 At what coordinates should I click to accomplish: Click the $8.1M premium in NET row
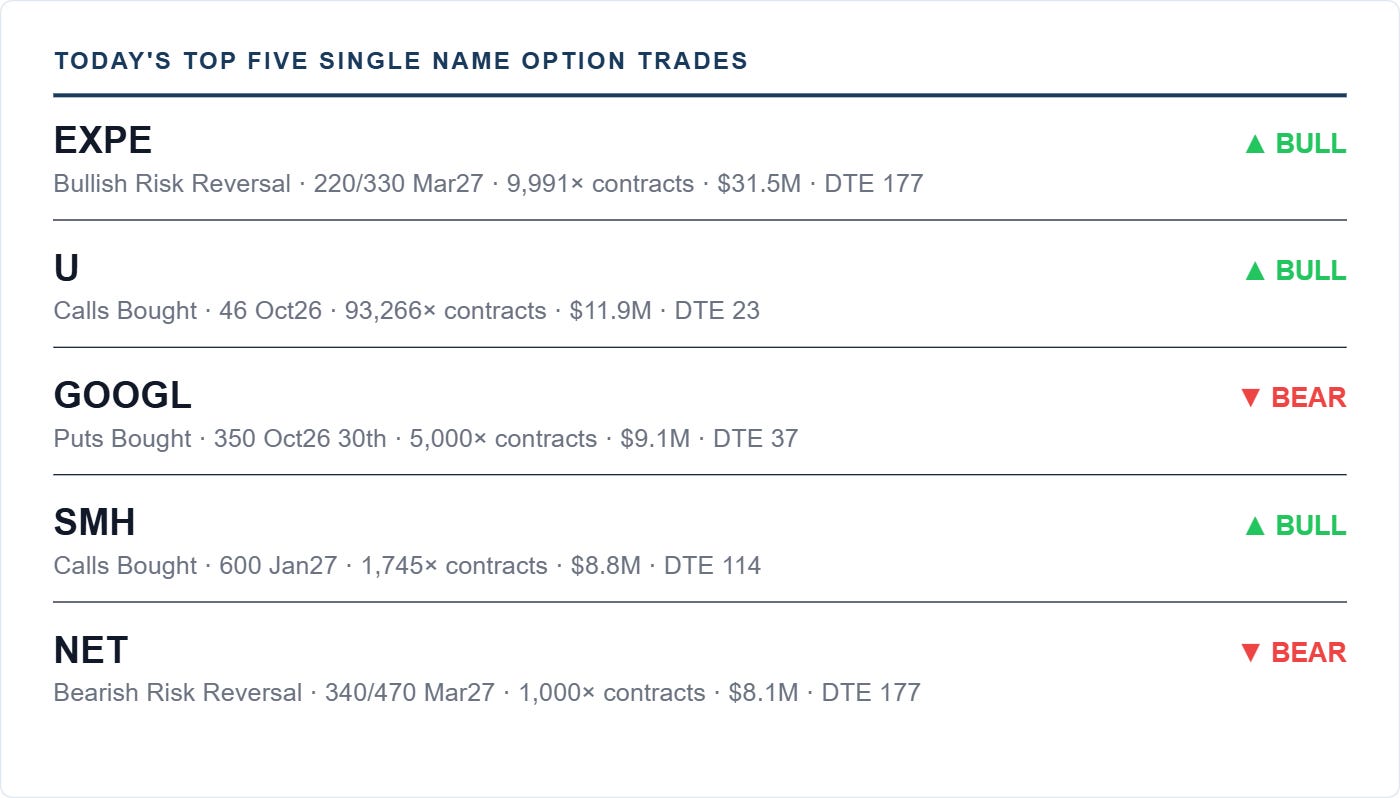(763, 693)
